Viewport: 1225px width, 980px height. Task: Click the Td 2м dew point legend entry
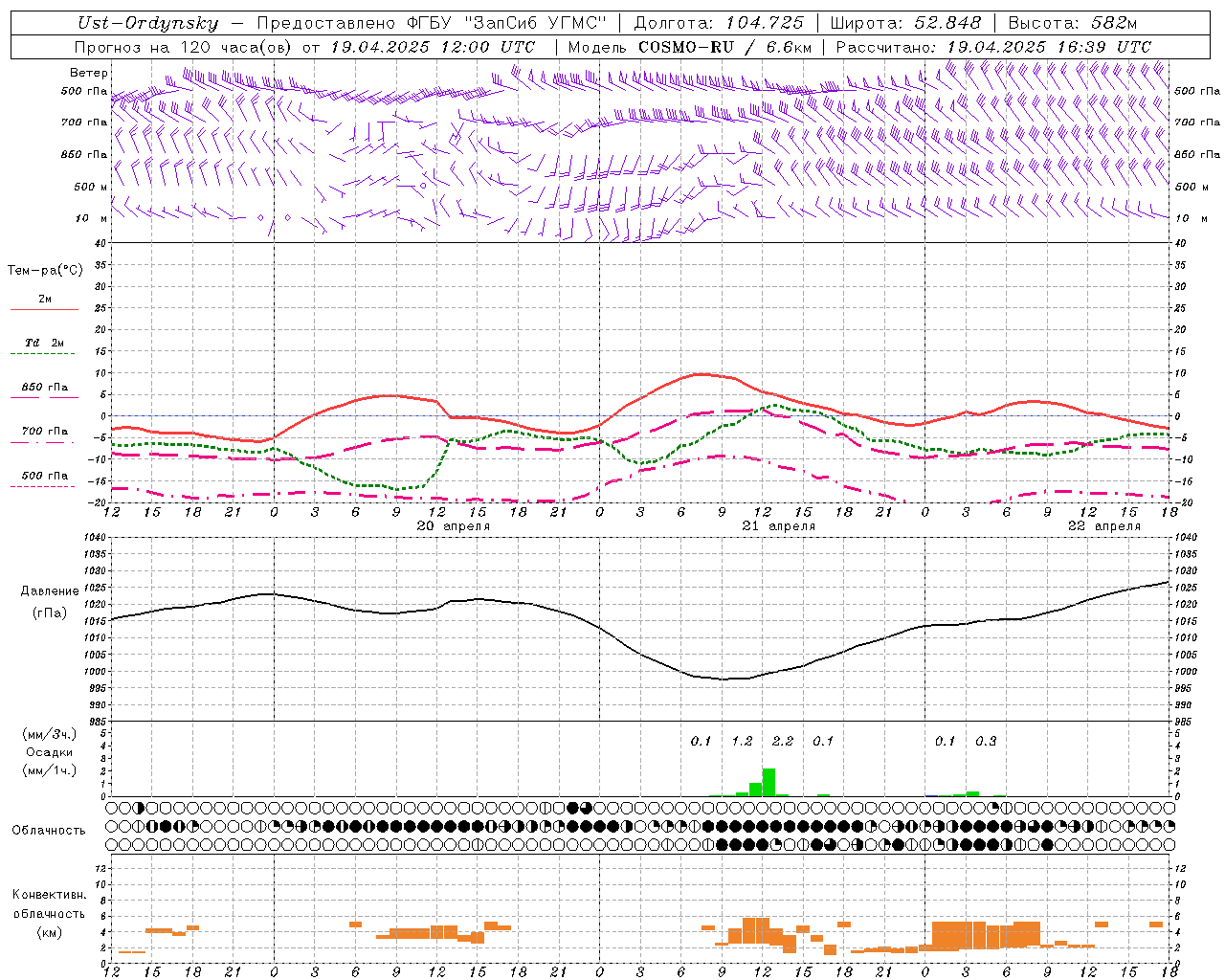(x=44, y=347)
